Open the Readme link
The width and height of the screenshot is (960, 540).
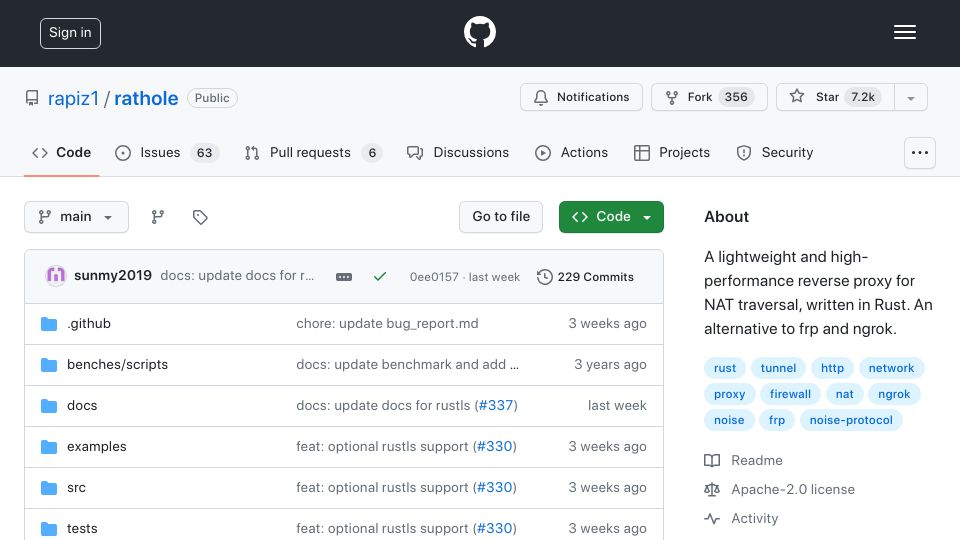click(x=743, y=460)
